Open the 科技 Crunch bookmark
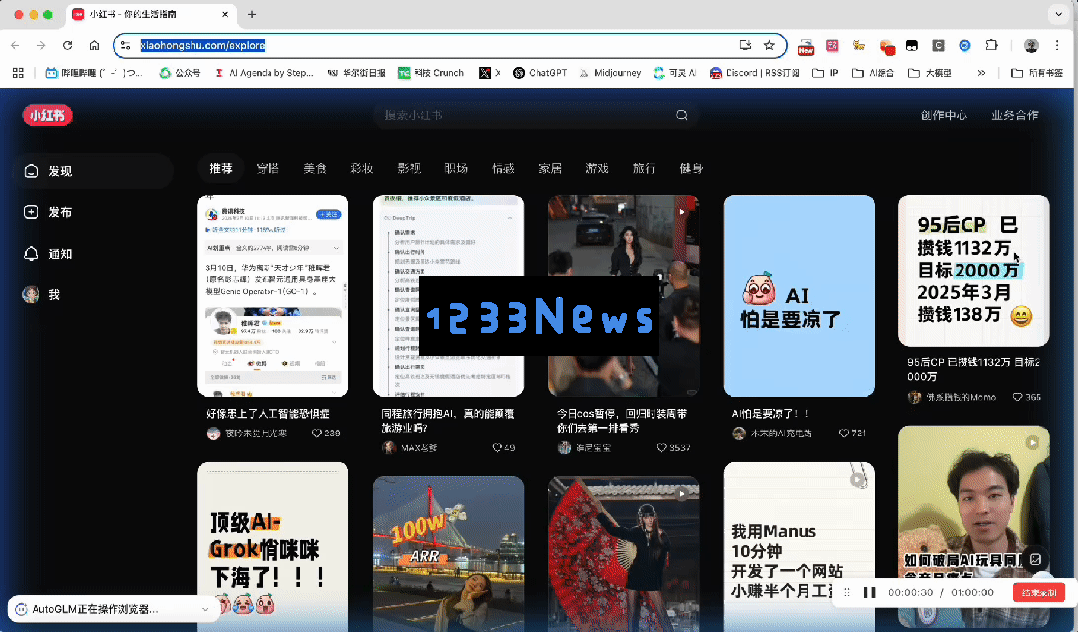Viewport: 1078px width, 632px height. coord(431,73)
